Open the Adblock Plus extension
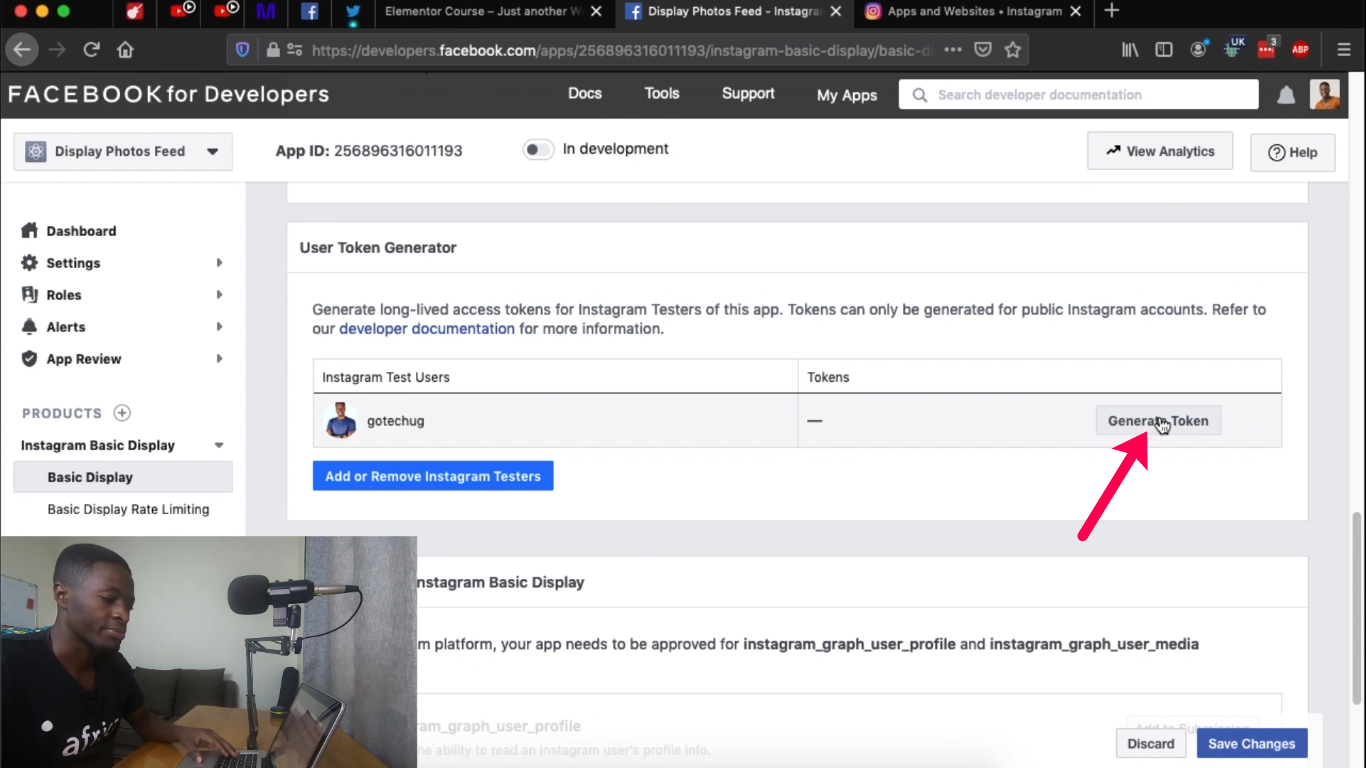Screen dimensions: 1366x768 click(x=1300, y=49)
